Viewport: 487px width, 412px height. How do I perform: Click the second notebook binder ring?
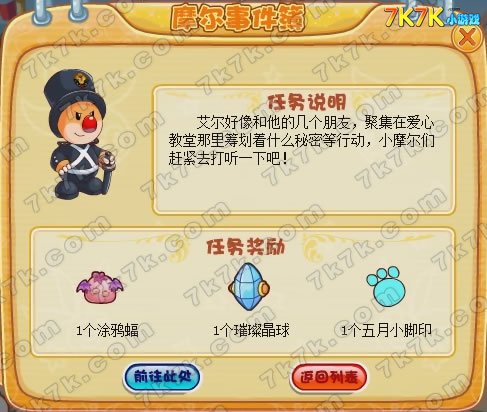[x=78, y=11]
